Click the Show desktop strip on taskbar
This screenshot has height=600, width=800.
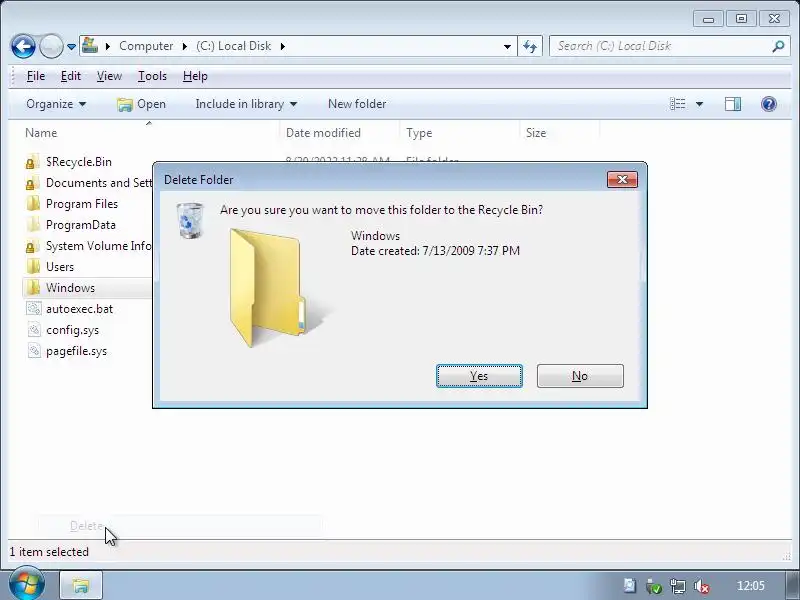click(x=792, y=585)
